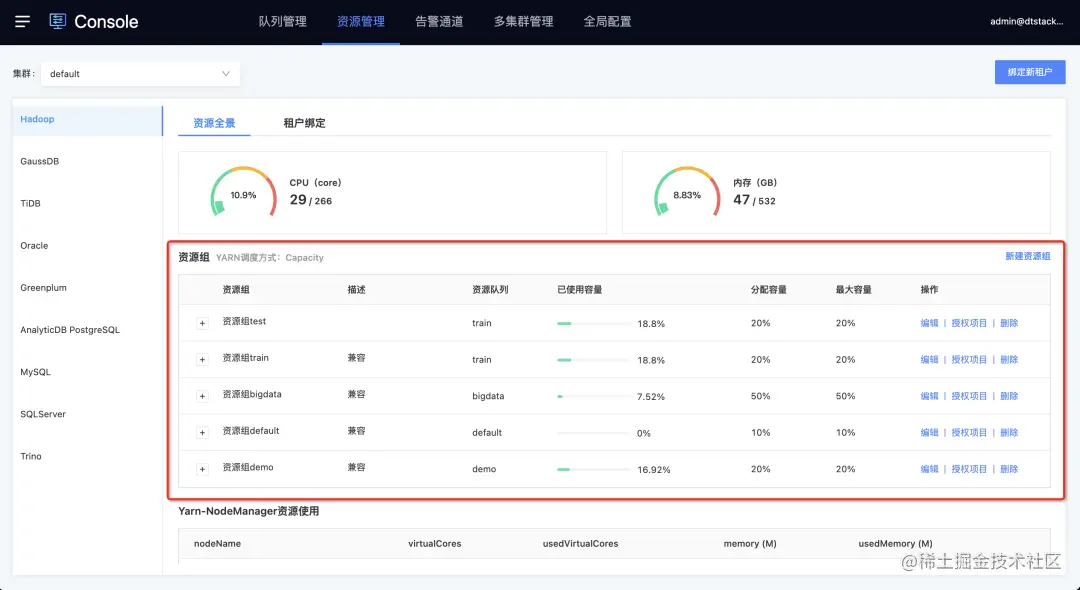Go to 告警通道 in navigation
Screen dimensions: 1080x590
pos(439,21)
